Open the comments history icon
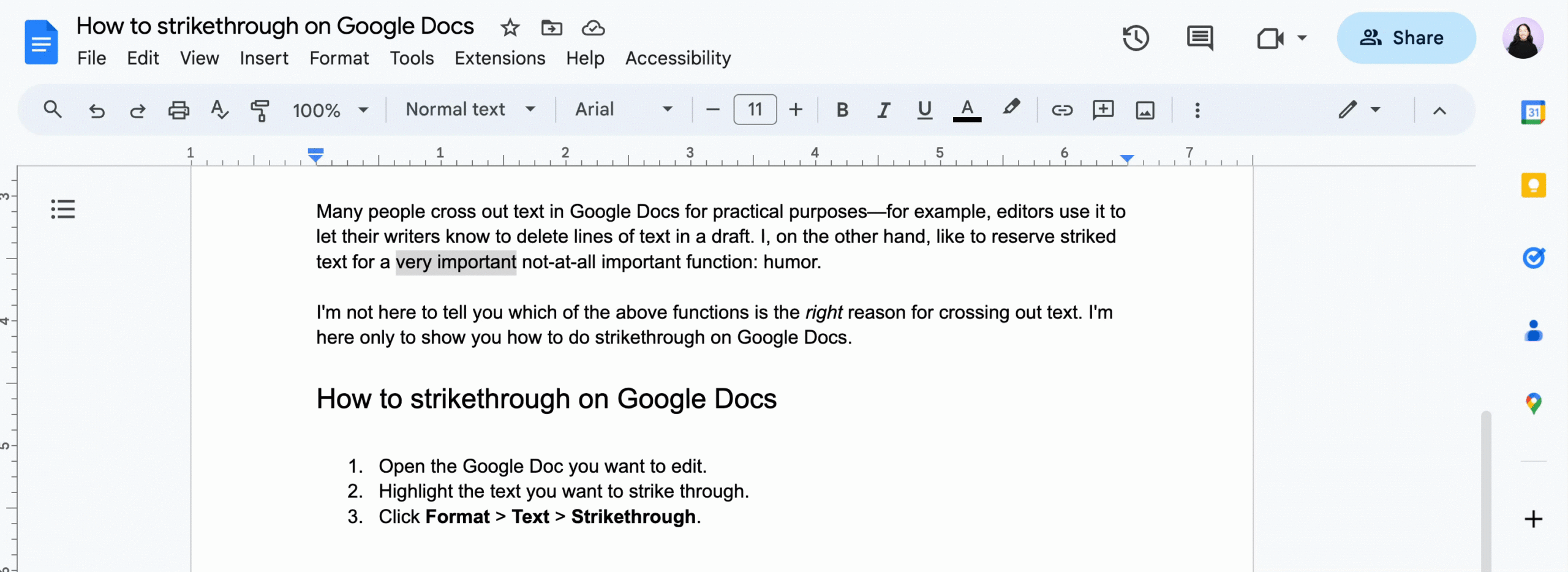The height and width of the screenshot is (572, 1568). click(x=1200, y=38)
